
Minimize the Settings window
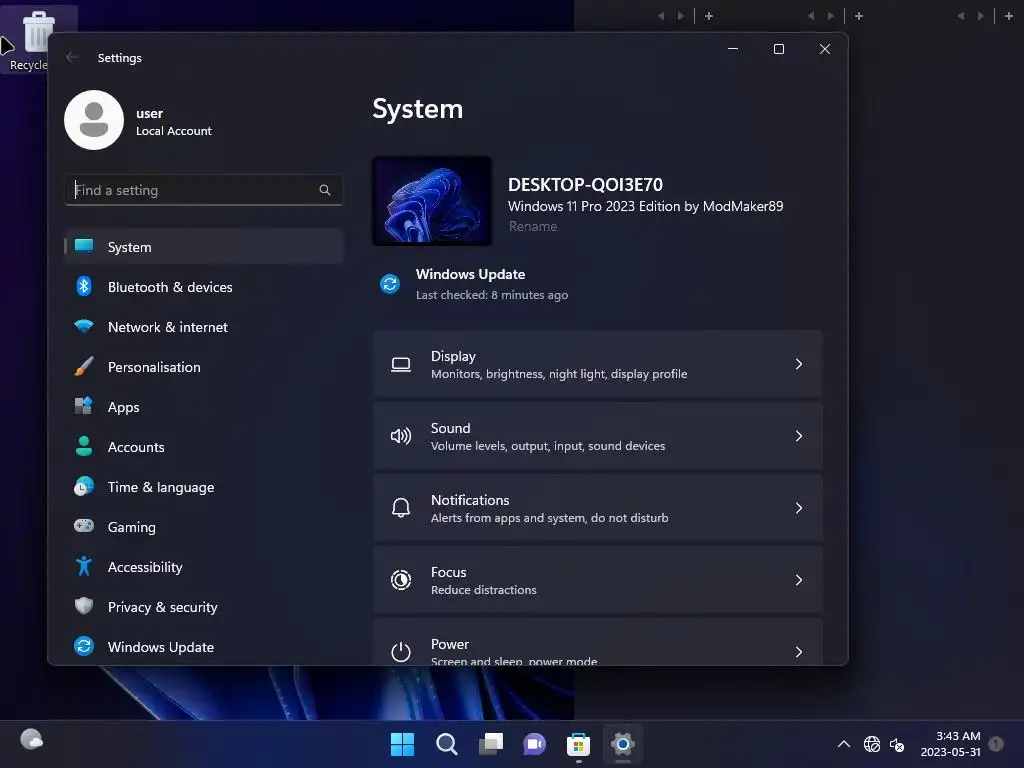click(733, 49)
